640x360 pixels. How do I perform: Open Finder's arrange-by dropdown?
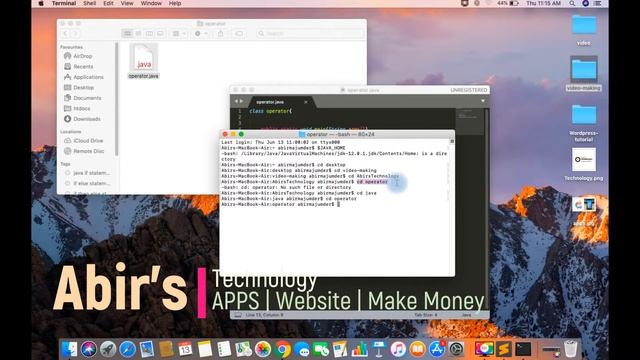click(179, 33)
